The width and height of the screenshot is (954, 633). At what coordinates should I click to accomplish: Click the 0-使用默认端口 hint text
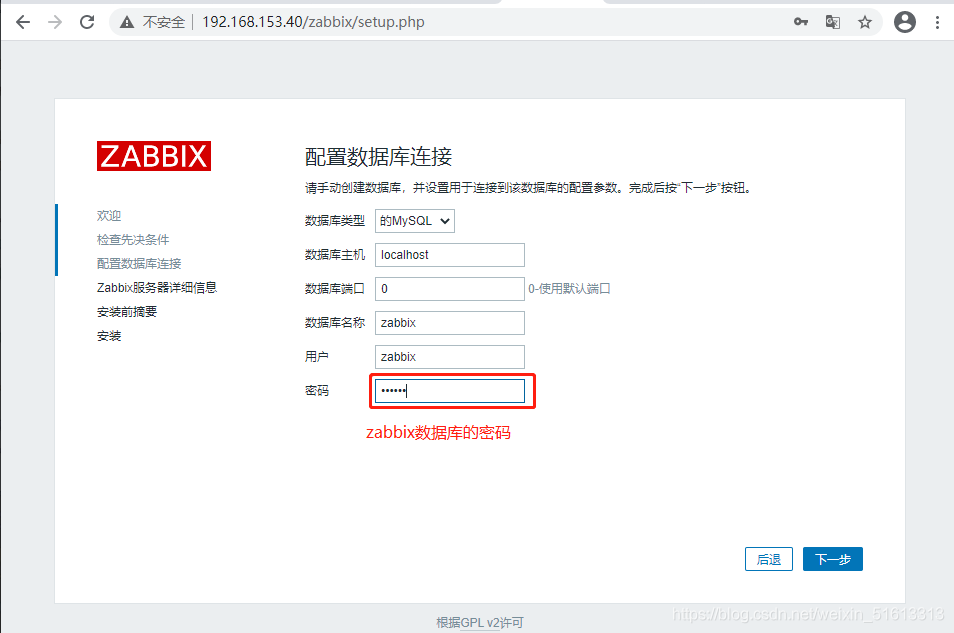pyautogui.click(x=569, y=289)
